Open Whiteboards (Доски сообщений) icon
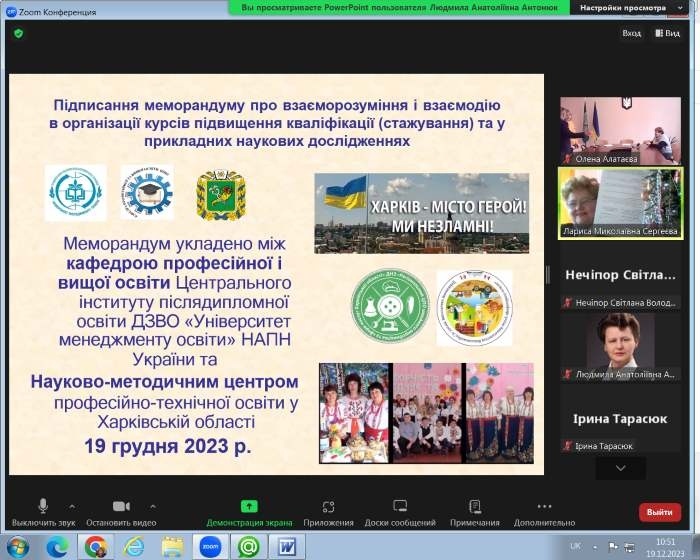This screenshot has width=700, height=560. click(x=400, y=507)
